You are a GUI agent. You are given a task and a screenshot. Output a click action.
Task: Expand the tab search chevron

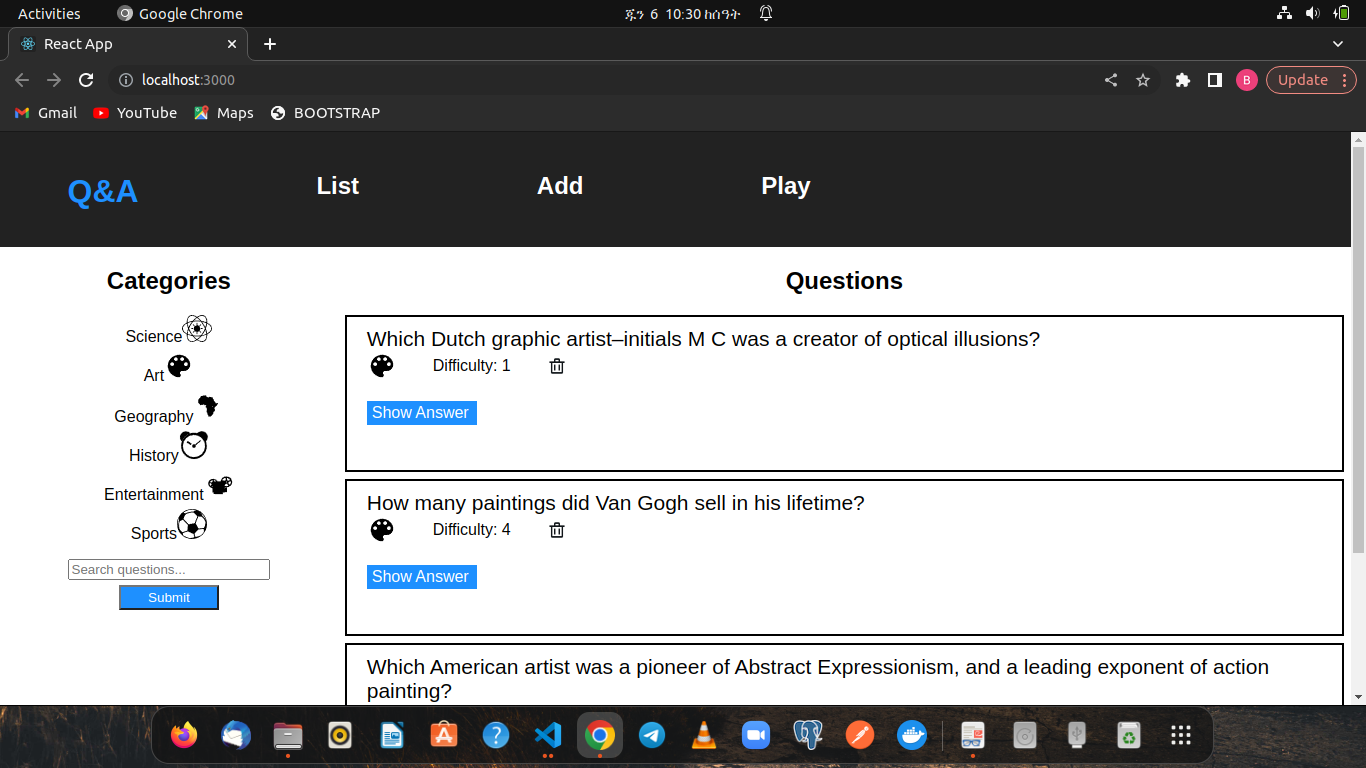1338,44
